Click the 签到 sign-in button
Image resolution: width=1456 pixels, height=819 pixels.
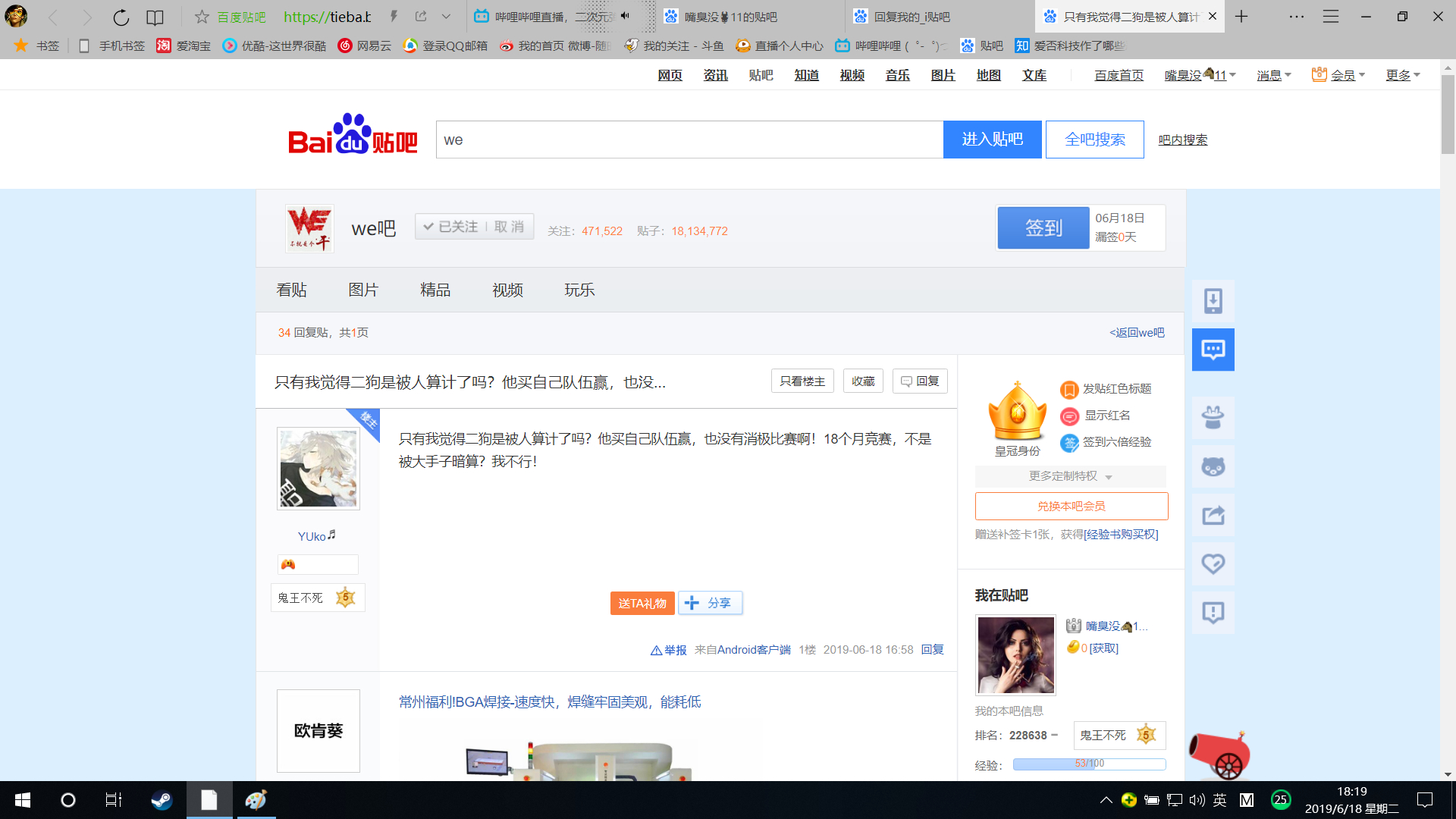(x=1043, y=227)
